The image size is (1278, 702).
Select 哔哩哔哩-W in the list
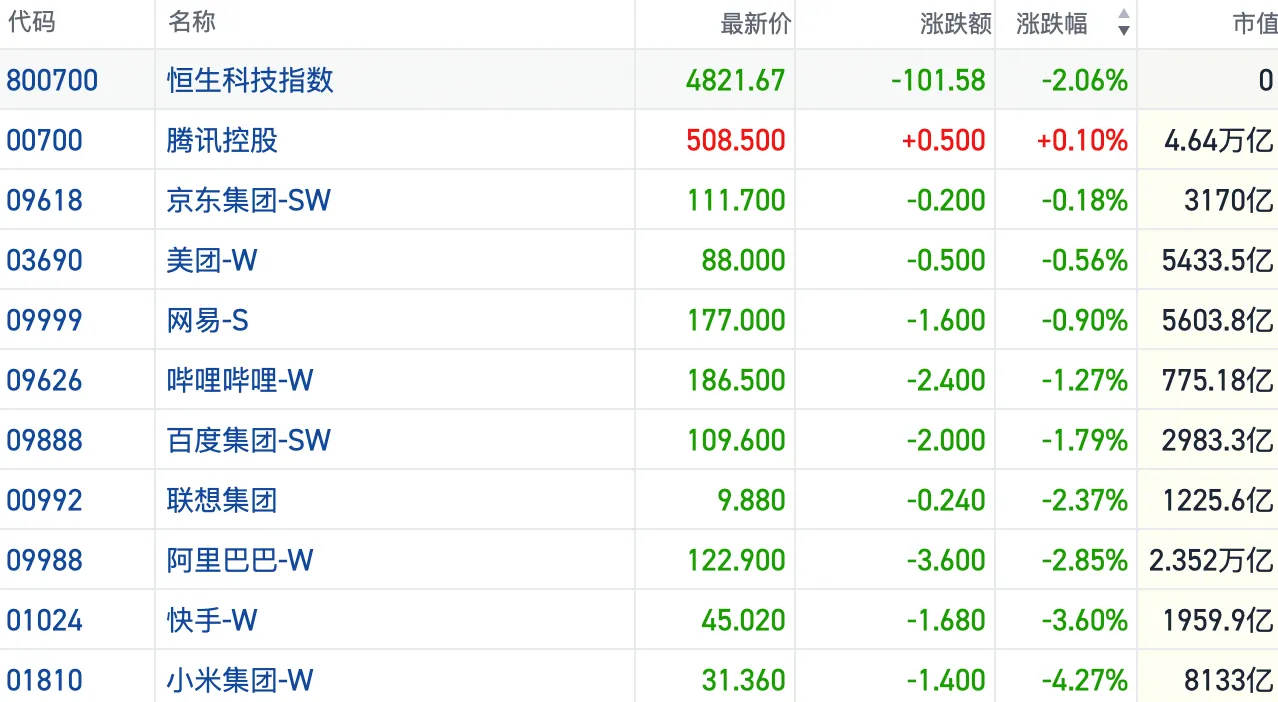(240, 380)
